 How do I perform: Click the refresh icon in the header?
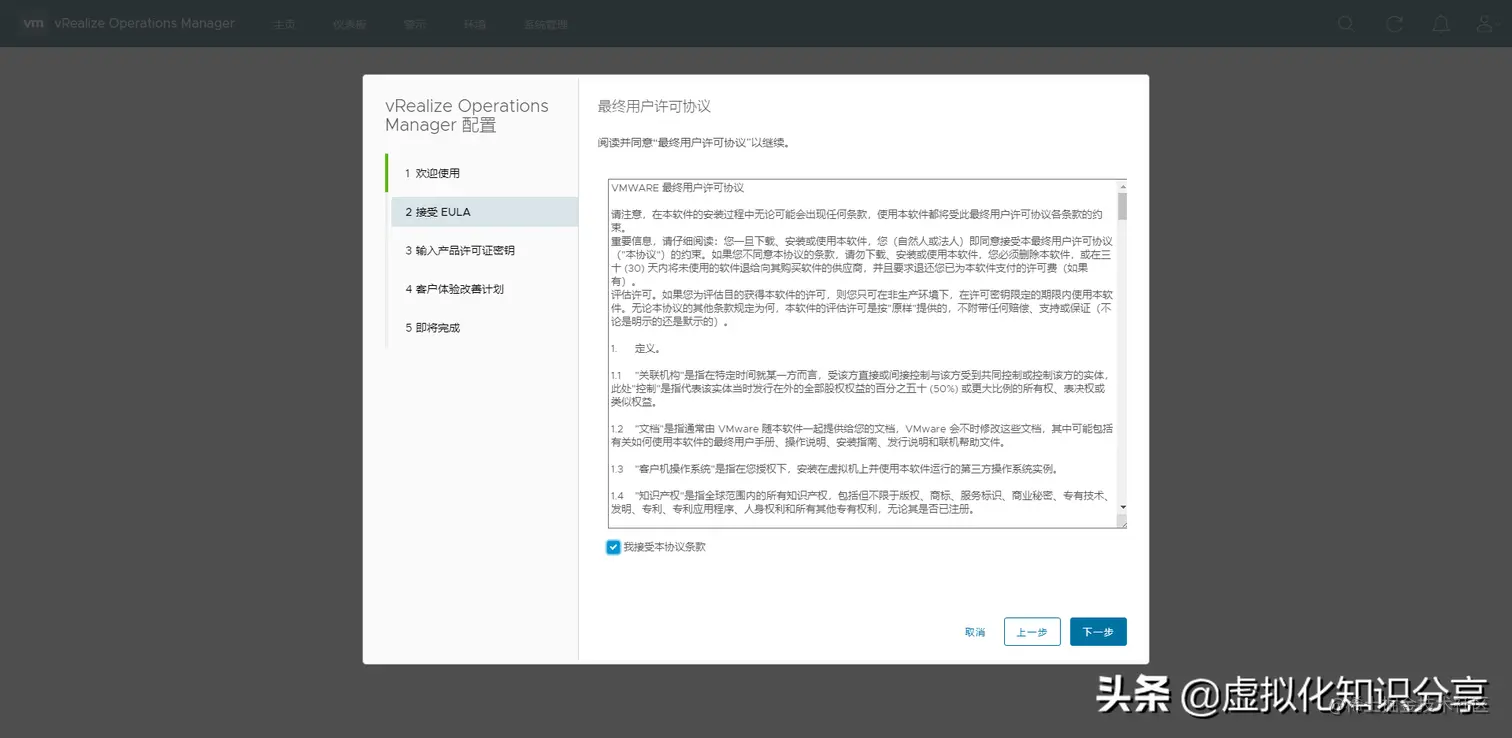point(1393,23)
